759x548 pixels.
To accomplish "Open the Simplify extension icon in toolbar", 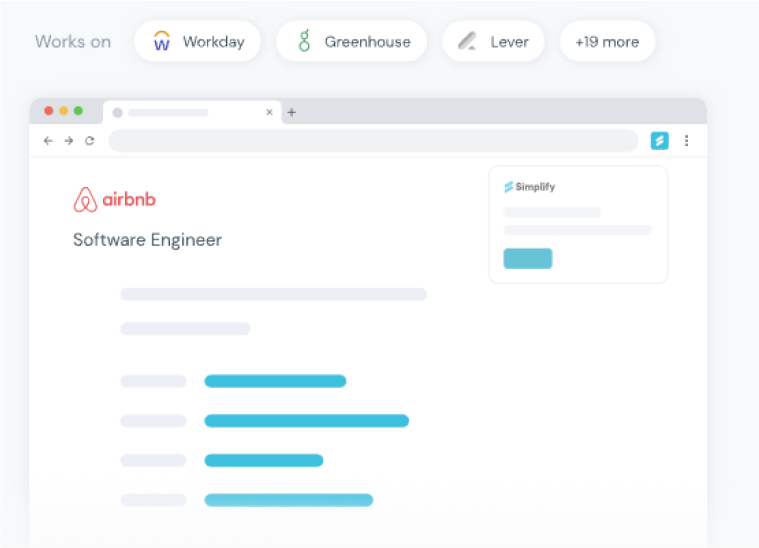I will pyautogui.click(x=659, y=141).
